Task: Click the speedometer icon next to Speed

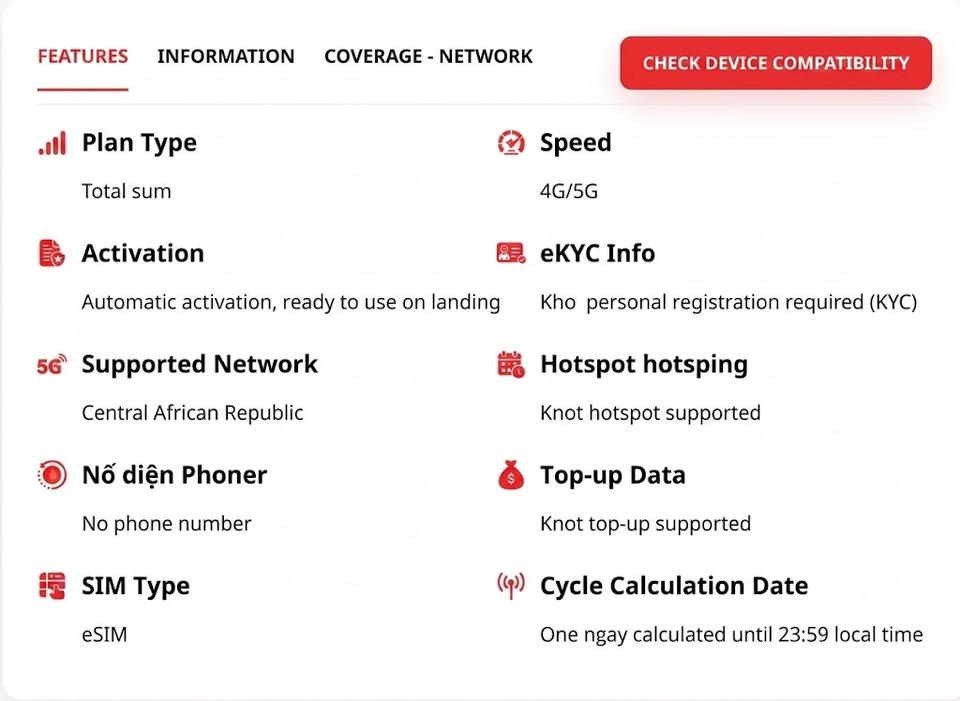Action: click(x=511, y=143)
